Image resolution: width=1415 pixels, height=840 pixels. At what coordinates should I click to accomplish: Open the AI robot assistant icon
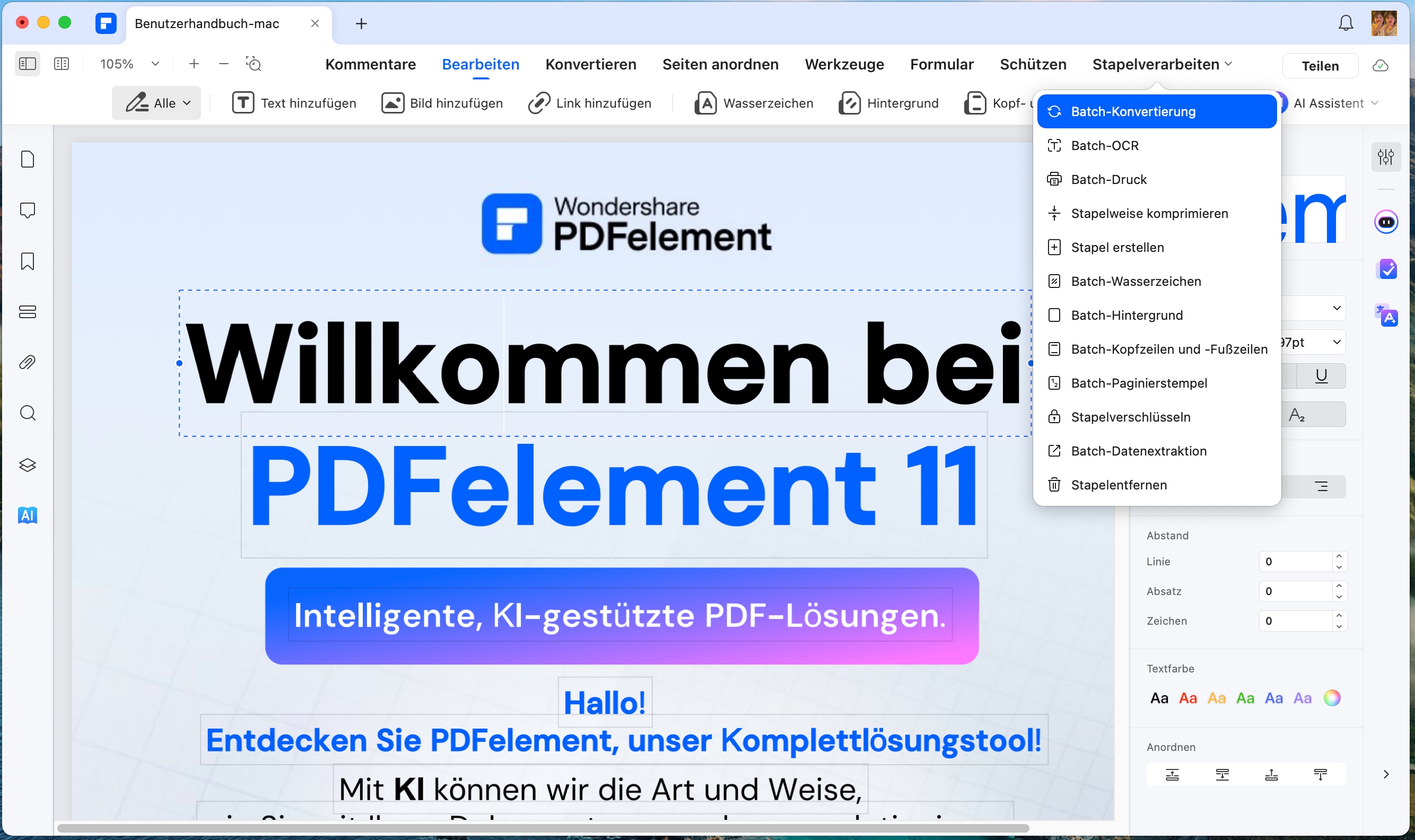(x=1386, y=222)
